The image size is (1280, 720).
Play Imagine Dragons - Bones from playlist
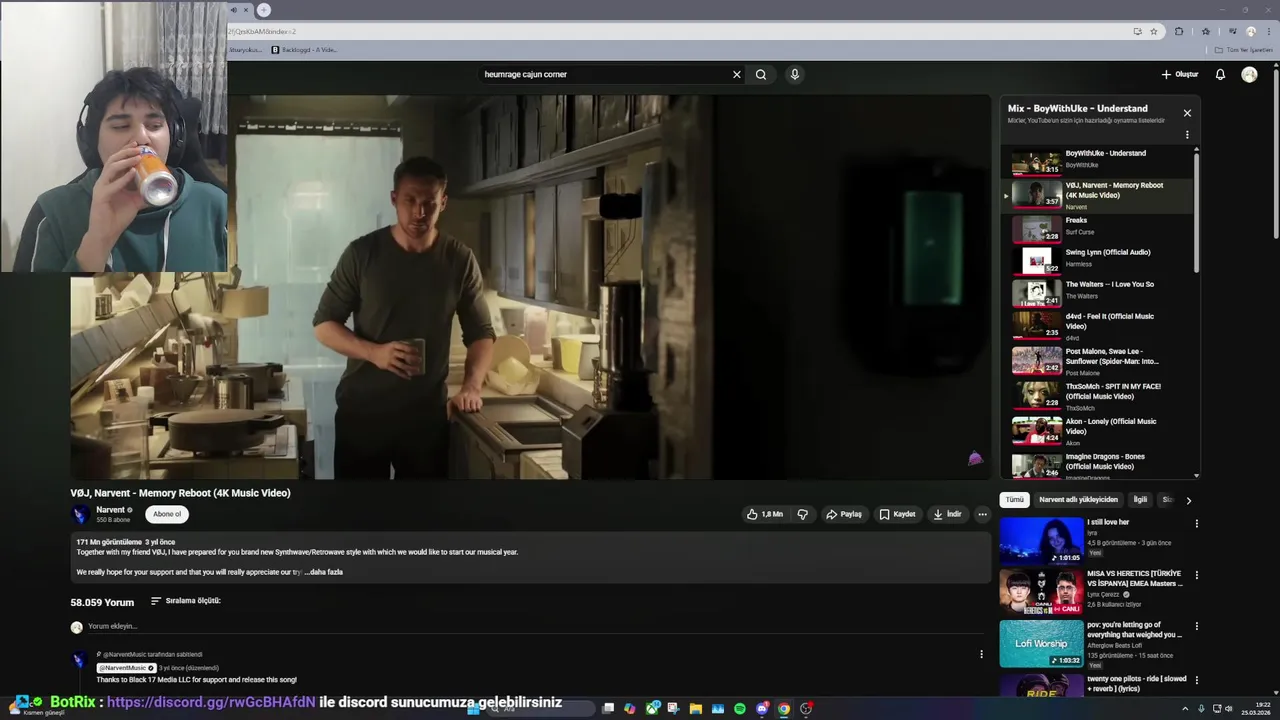pyautogui.click(x=1098, y=465)
